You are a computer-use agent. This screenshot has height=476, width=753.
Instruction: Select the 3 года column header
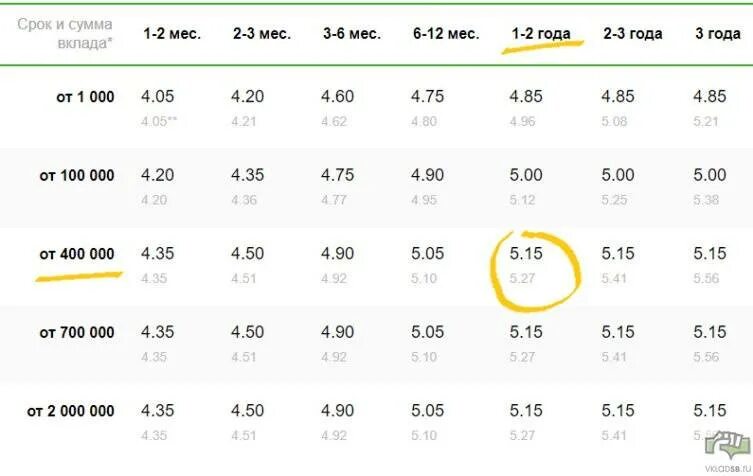[718, 34]
